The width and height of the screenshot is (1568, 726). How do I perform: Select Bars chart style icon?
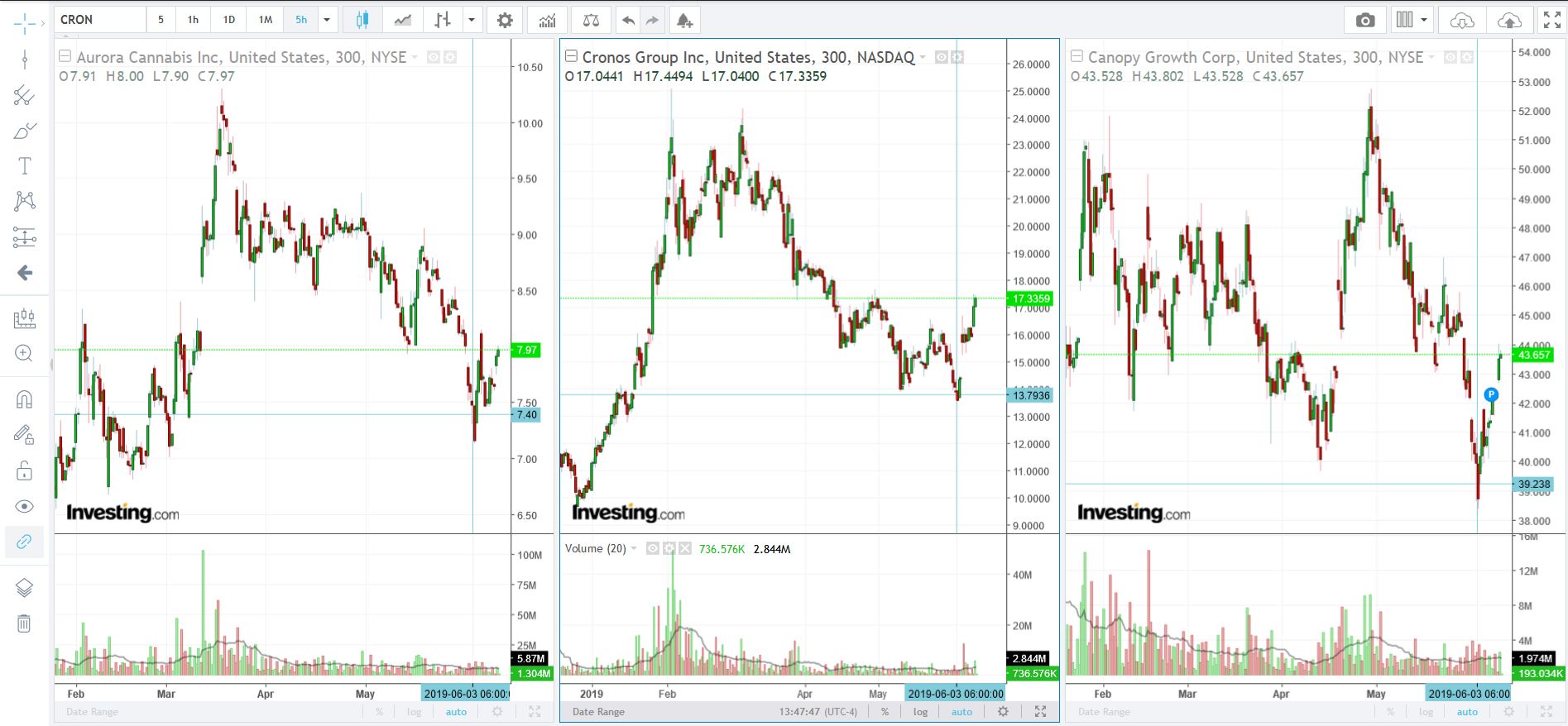click(x=443, y=20)
